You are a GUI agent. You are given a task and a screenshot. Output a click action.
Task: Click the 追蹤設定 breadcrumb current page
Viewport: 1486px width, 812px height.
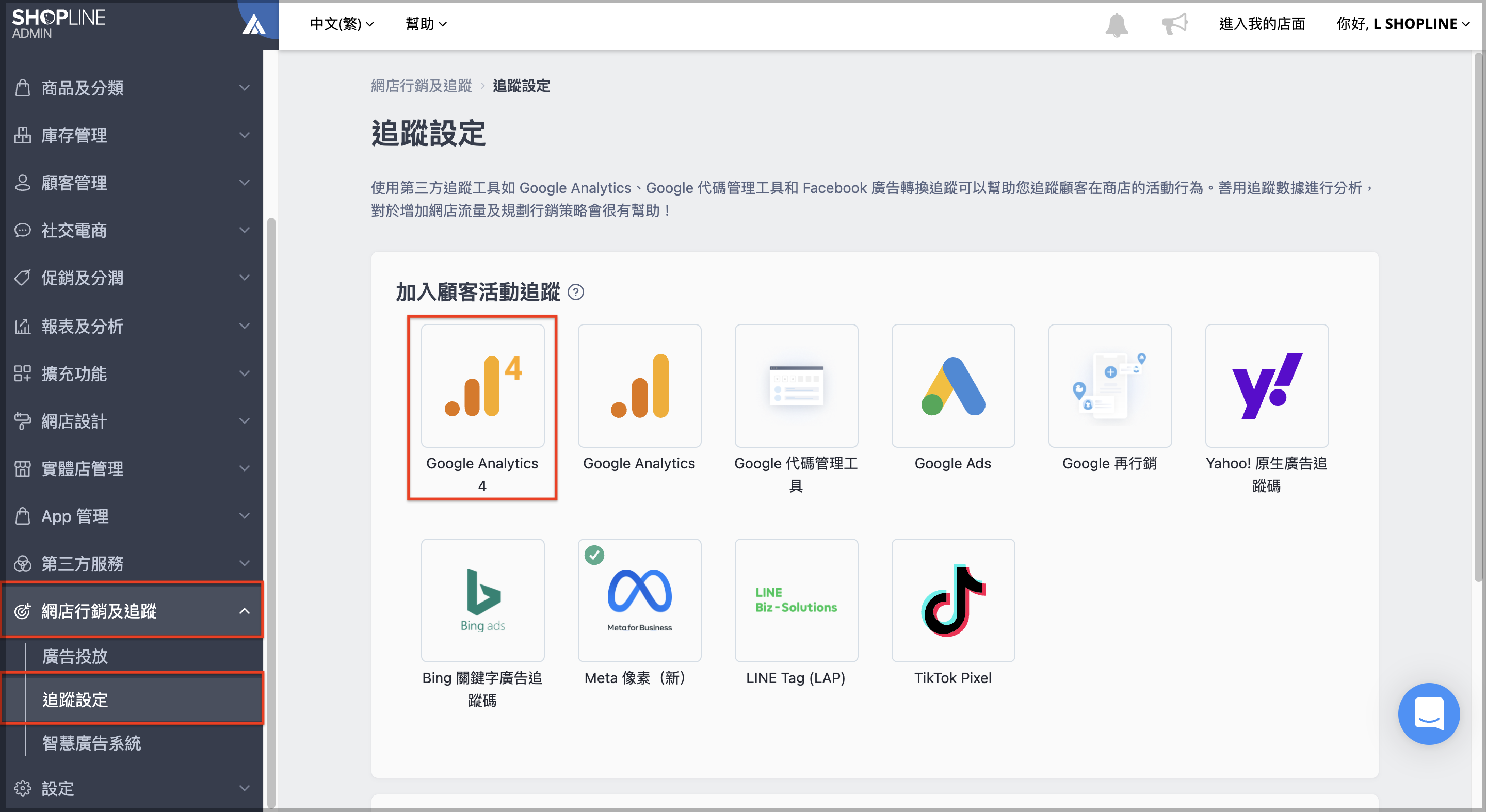click(x=521, y=86)
